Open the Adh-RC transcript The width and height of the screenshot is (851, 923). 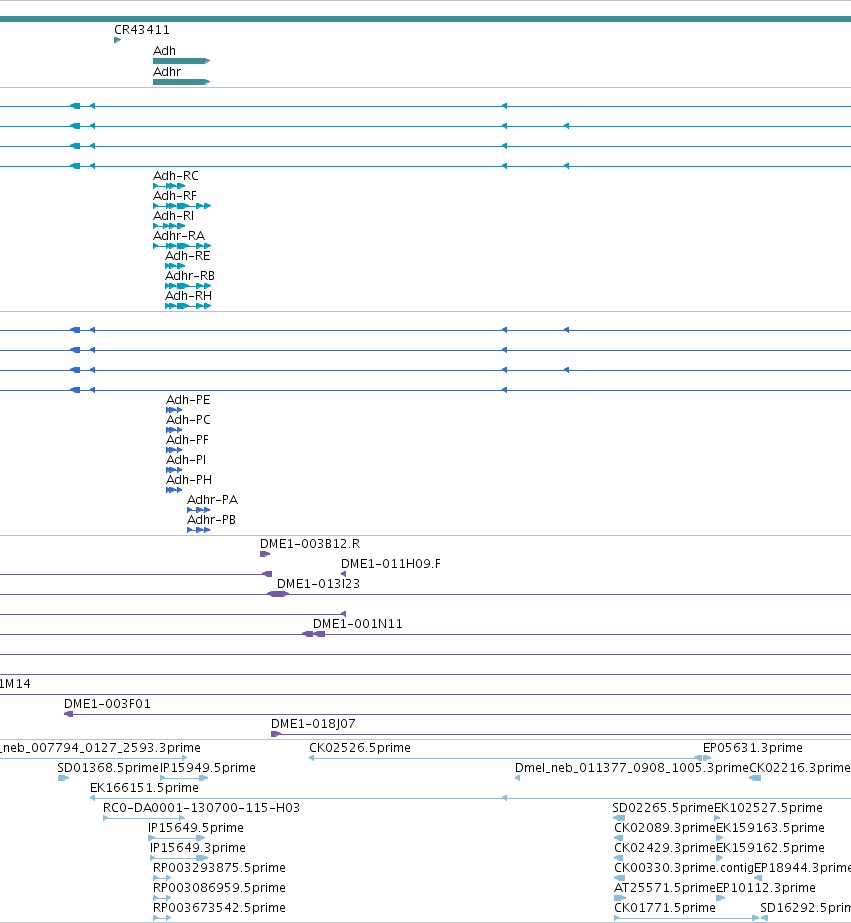[169, 186]
